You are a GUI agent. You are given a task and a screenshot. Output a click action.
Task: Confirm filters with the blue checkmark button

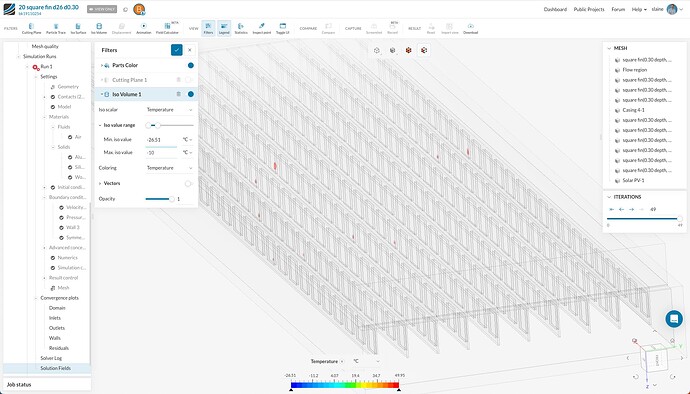[176, 50]
